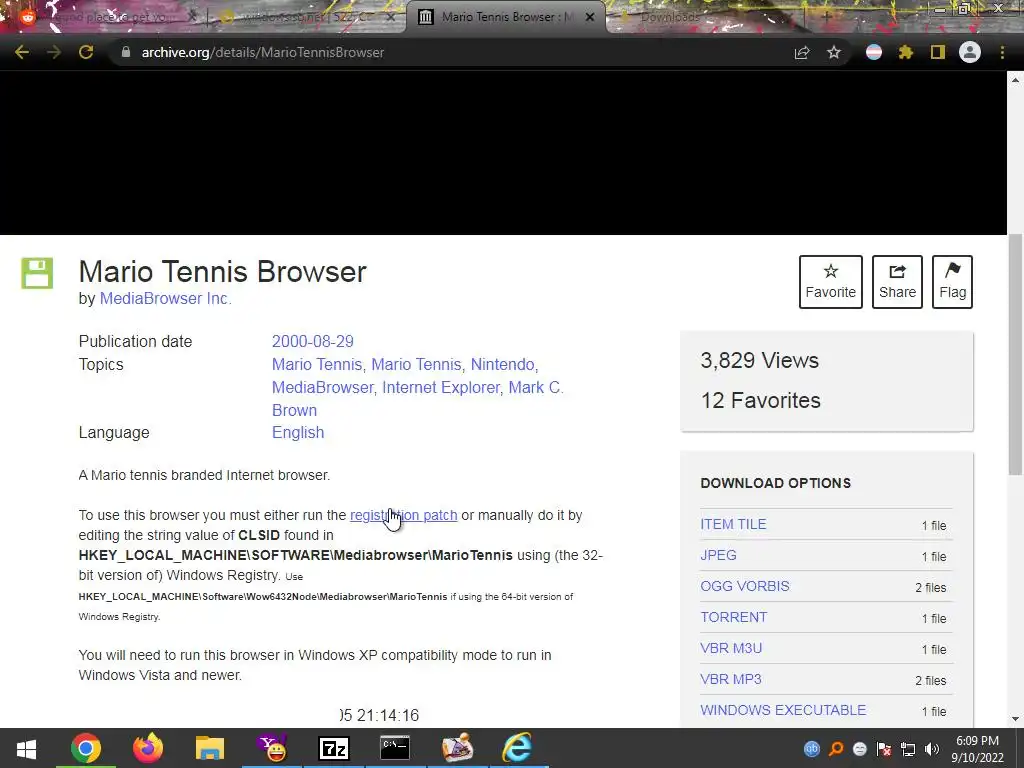The height and width of the screenshot is (768, 1024).
Task: Click the 2000-08-29 publication date link
Action: click(312, 342)
